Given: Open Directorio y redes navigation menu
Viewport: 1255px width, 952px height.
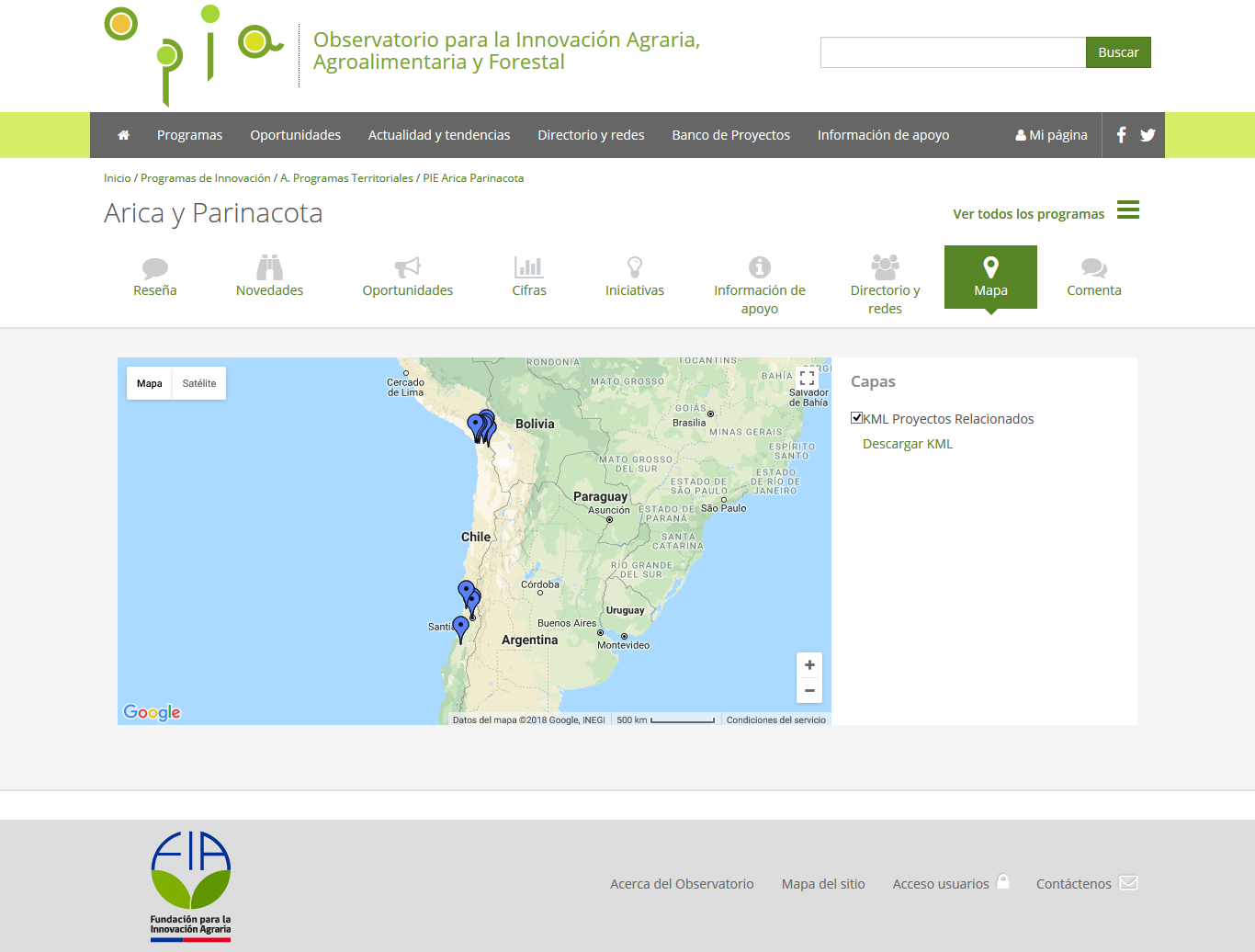Looking at the screenshot, I should pyautogui.click(x=591, y=135).
